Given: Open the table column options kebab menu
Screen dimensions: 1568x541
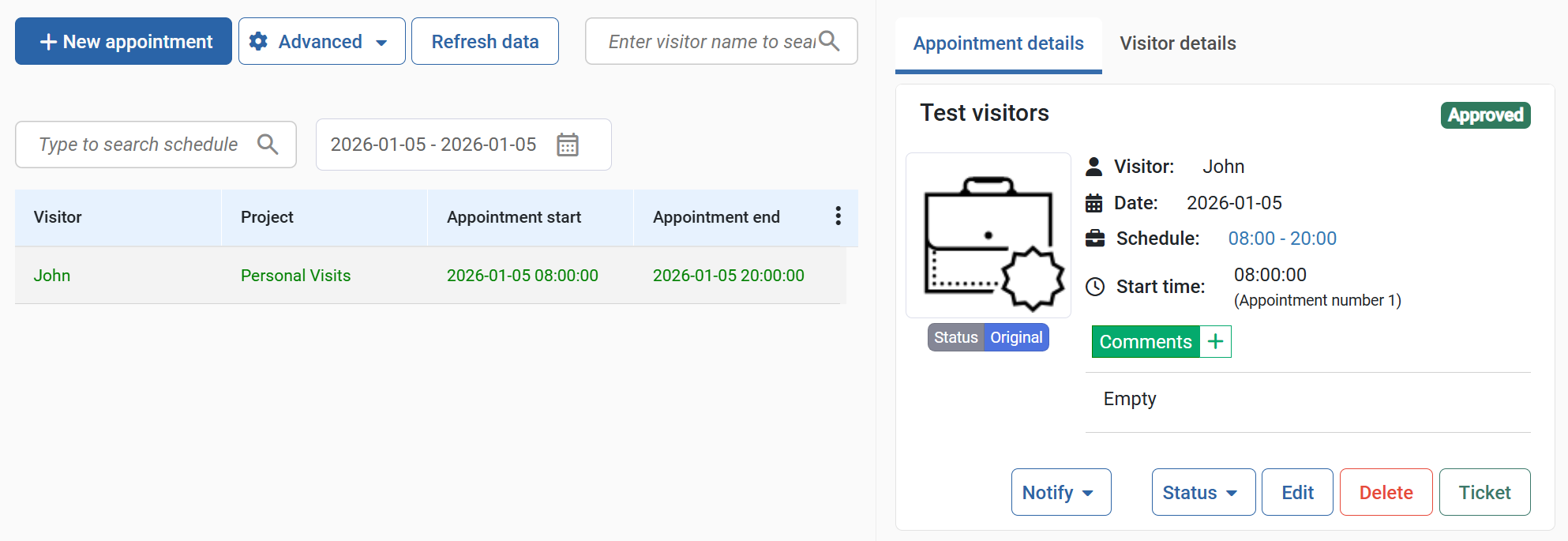Looking at the screenshot, I should coord(838,216).
